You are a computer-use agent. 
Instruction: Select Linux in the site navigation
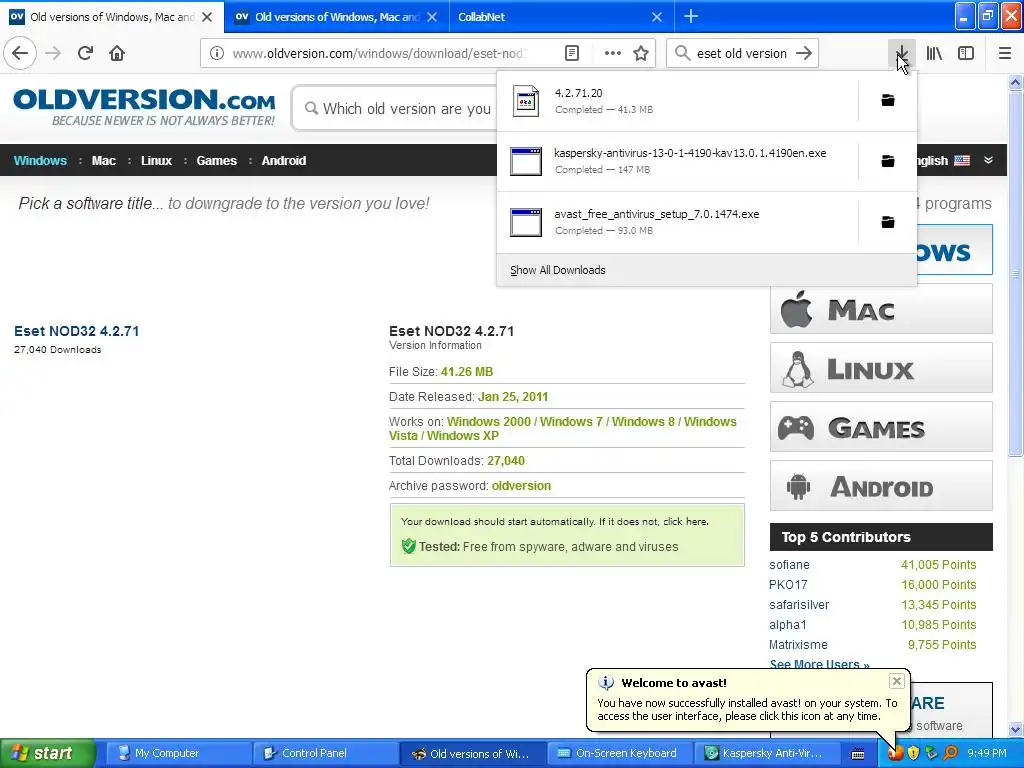tap(156, 161)
